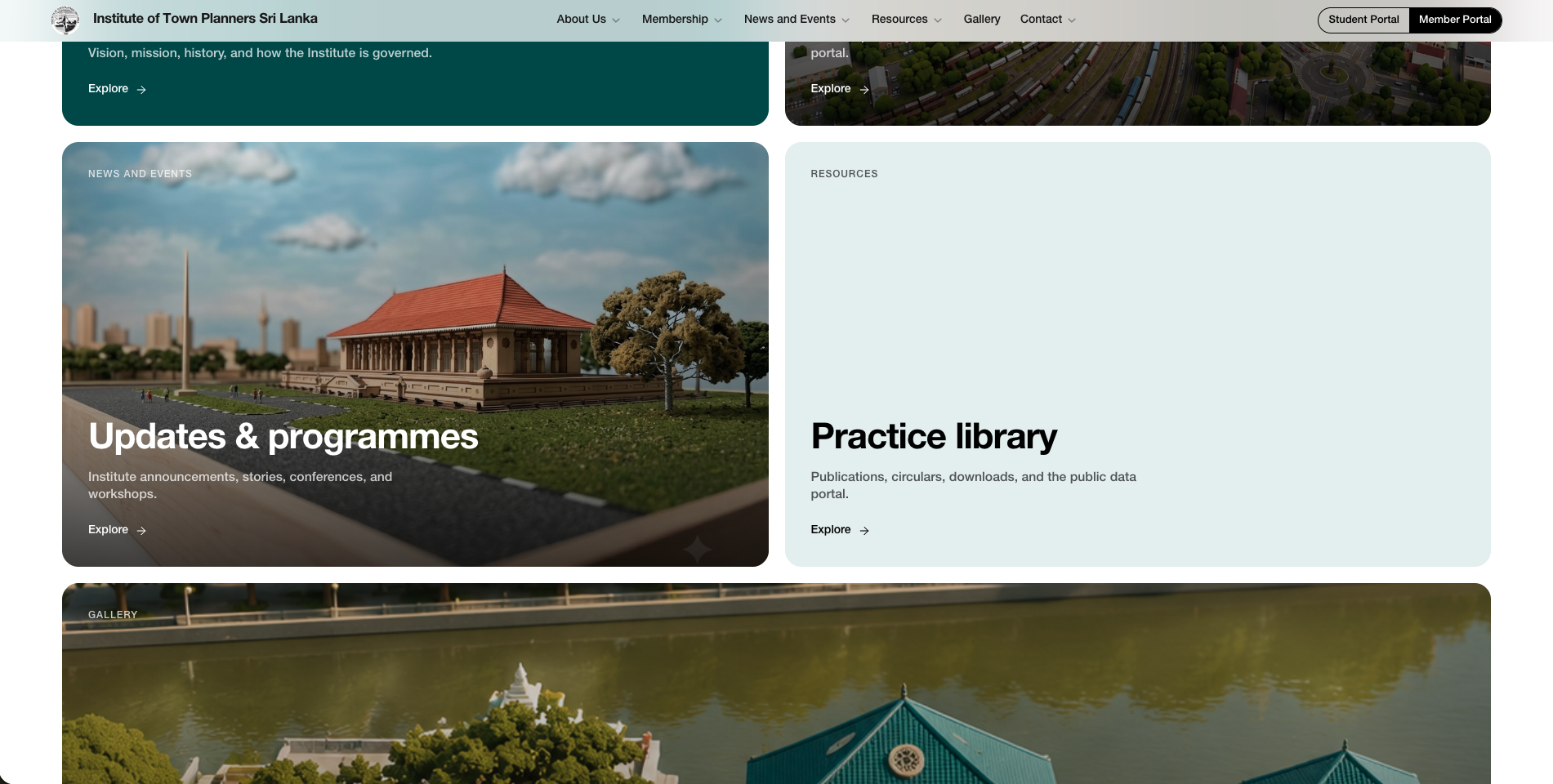Click the Explore arrow on the railway aerial card

864,90
